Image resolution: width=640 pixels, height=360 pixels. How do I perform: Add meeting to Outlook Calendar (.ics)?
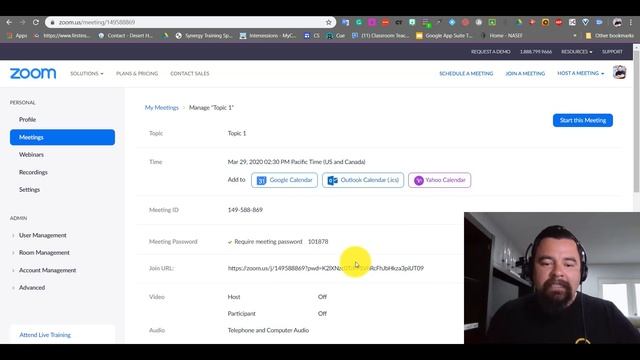(363, 180)
